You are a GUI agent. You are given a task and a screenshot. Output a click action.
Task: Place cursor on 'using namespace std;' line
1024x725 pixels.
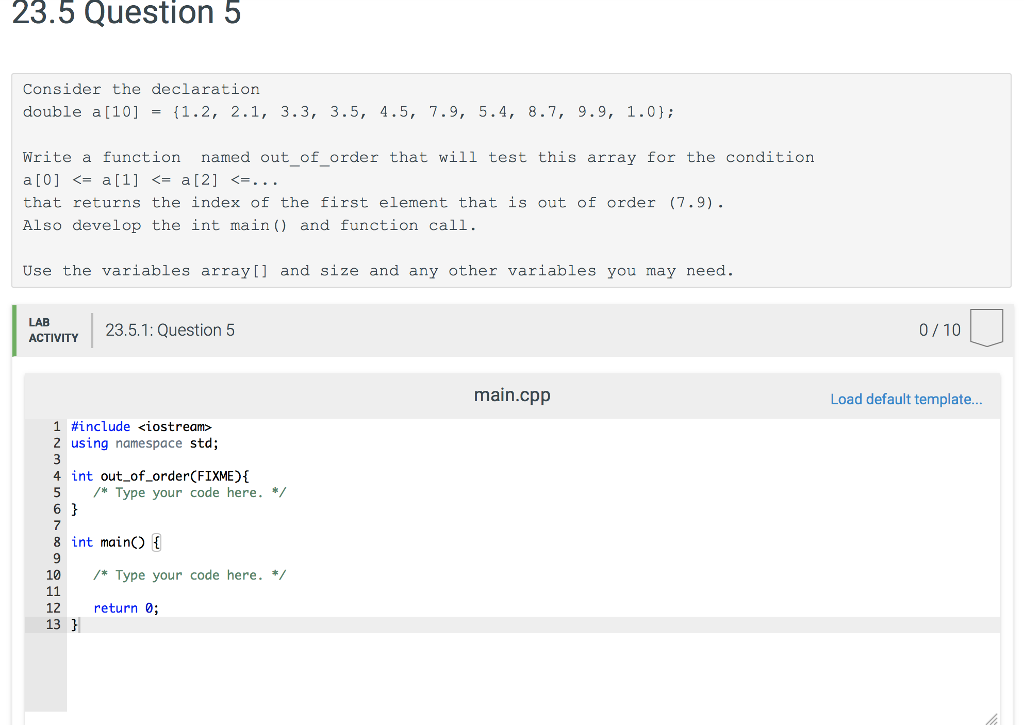click(x=145, y=443)
